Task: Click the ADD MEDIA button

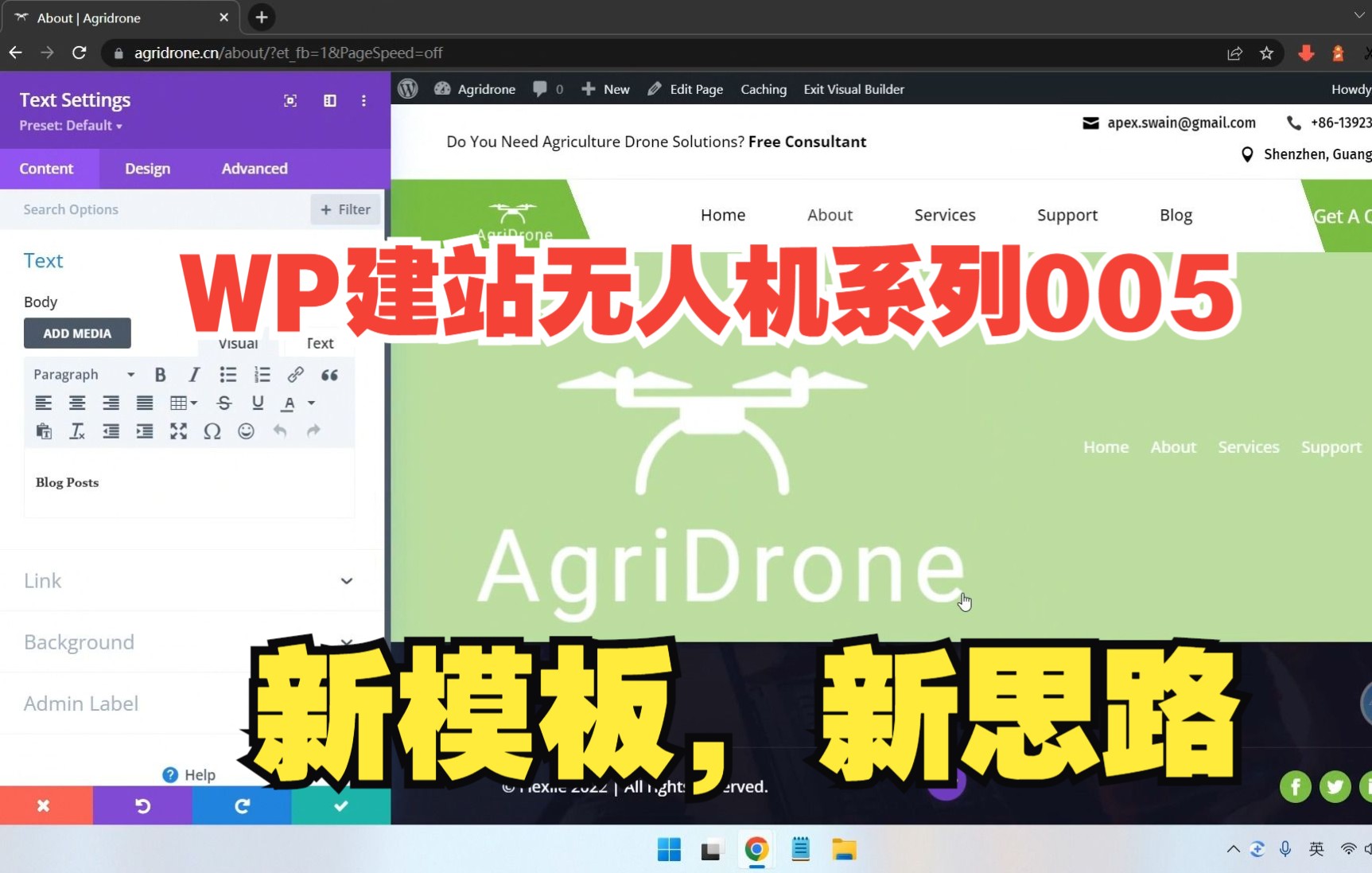Action: 77,333
